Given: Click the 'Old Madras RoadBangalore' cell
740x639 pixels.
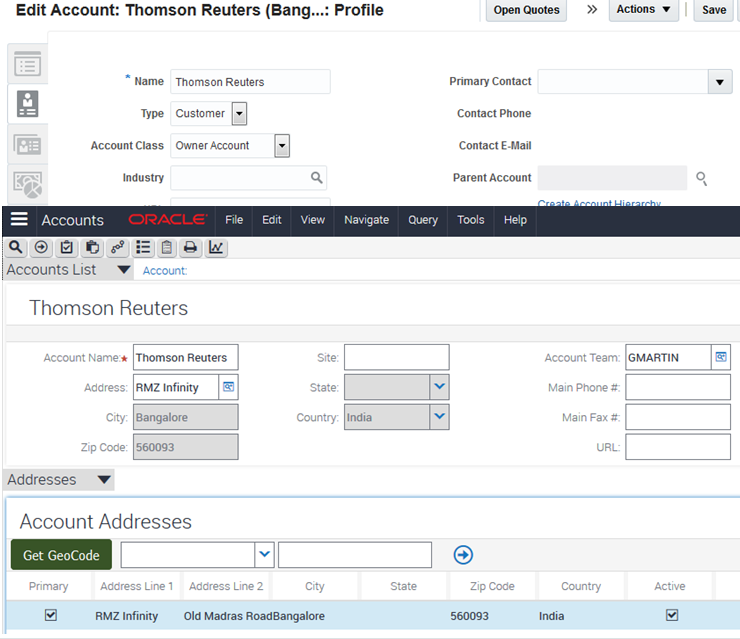Looking at the screenshot, I should tap(254, 616).
